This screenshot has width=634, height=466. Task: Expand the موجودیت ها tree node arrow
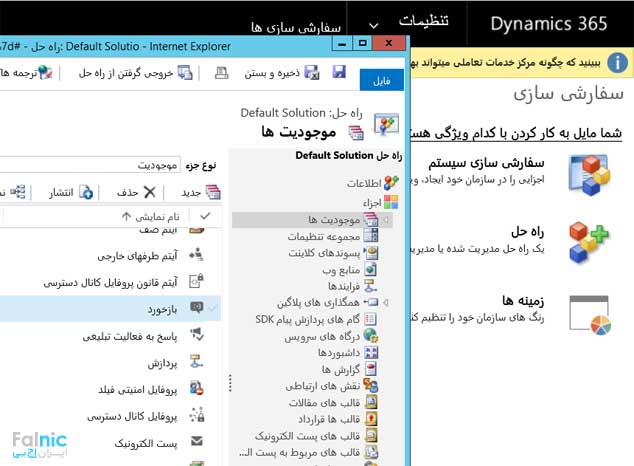387,219
